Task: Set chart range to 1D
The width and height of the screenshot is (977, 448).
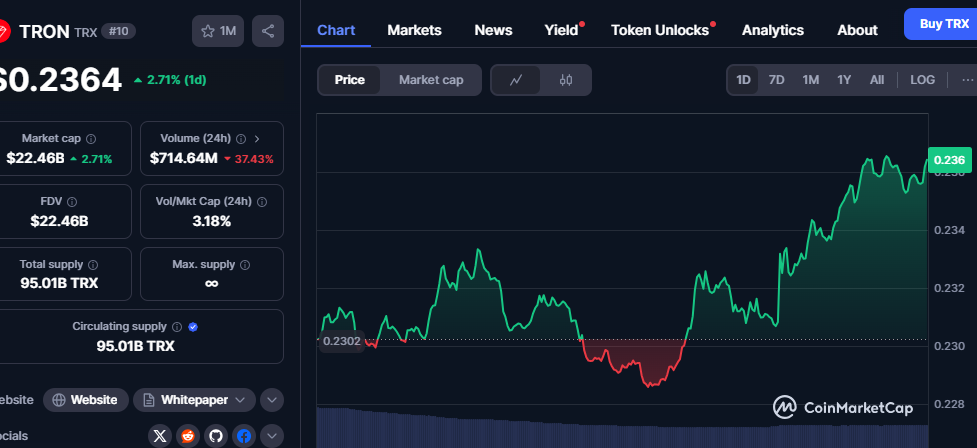Action: click(743, 80)
